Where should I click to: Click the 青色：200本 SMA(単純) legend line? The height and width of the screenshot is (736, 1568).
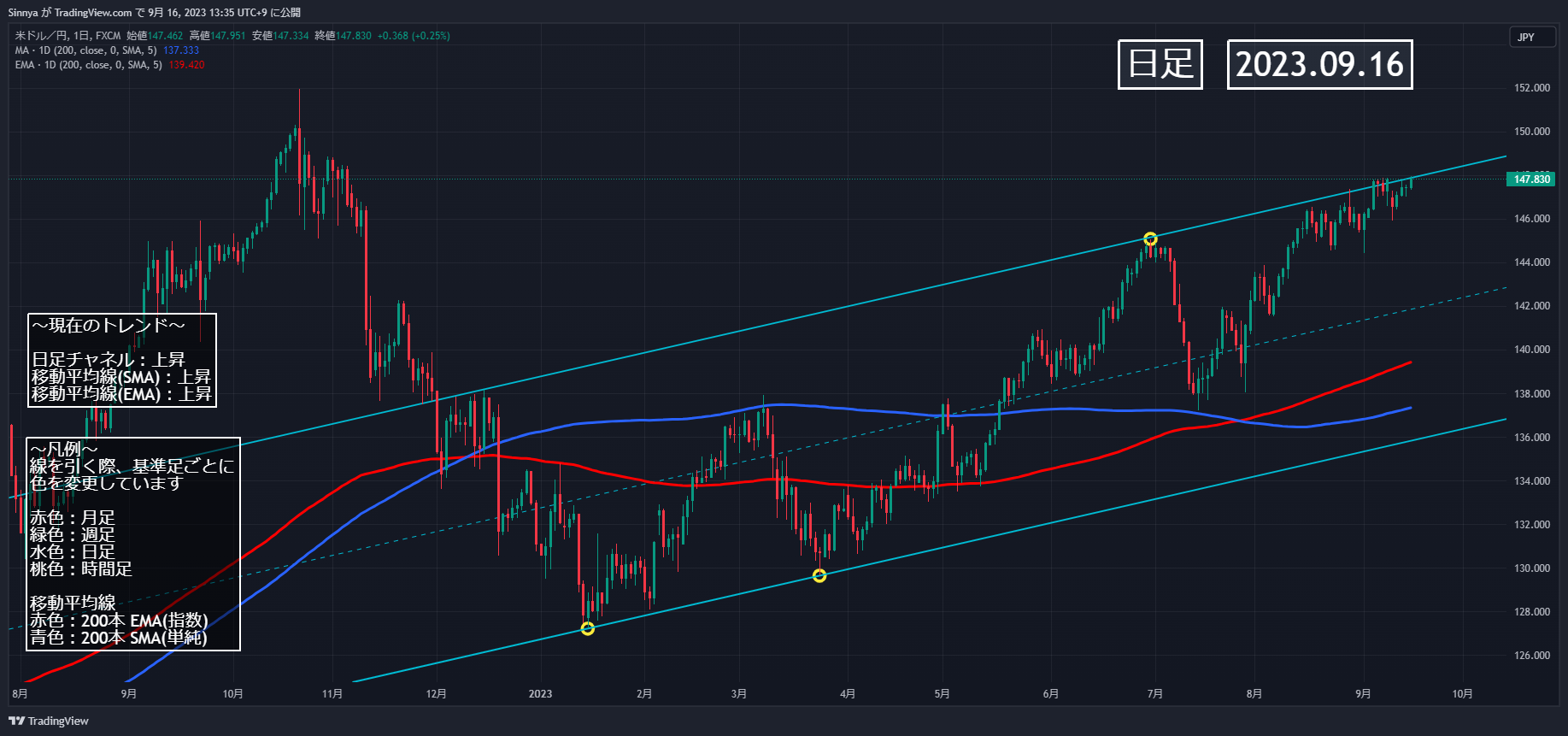tap(119, 638)
